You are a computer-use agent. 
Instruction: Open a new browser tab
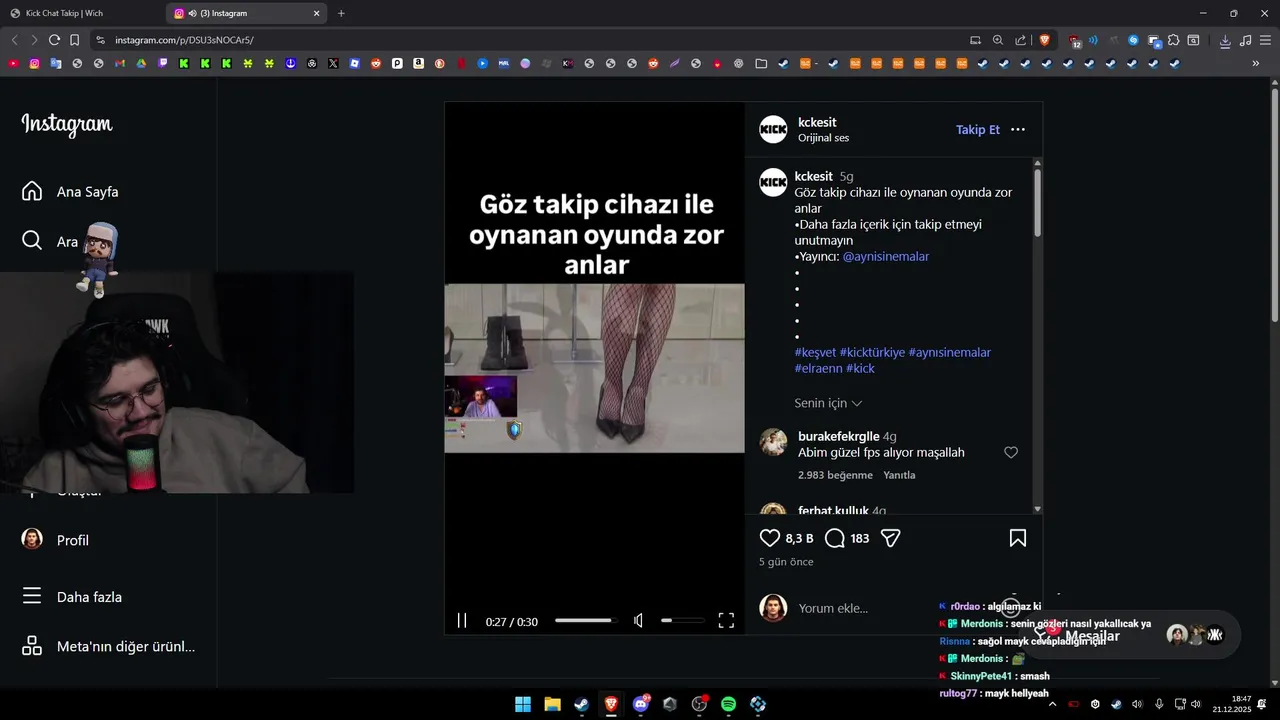pyautogui.click(x=341, y=13)
